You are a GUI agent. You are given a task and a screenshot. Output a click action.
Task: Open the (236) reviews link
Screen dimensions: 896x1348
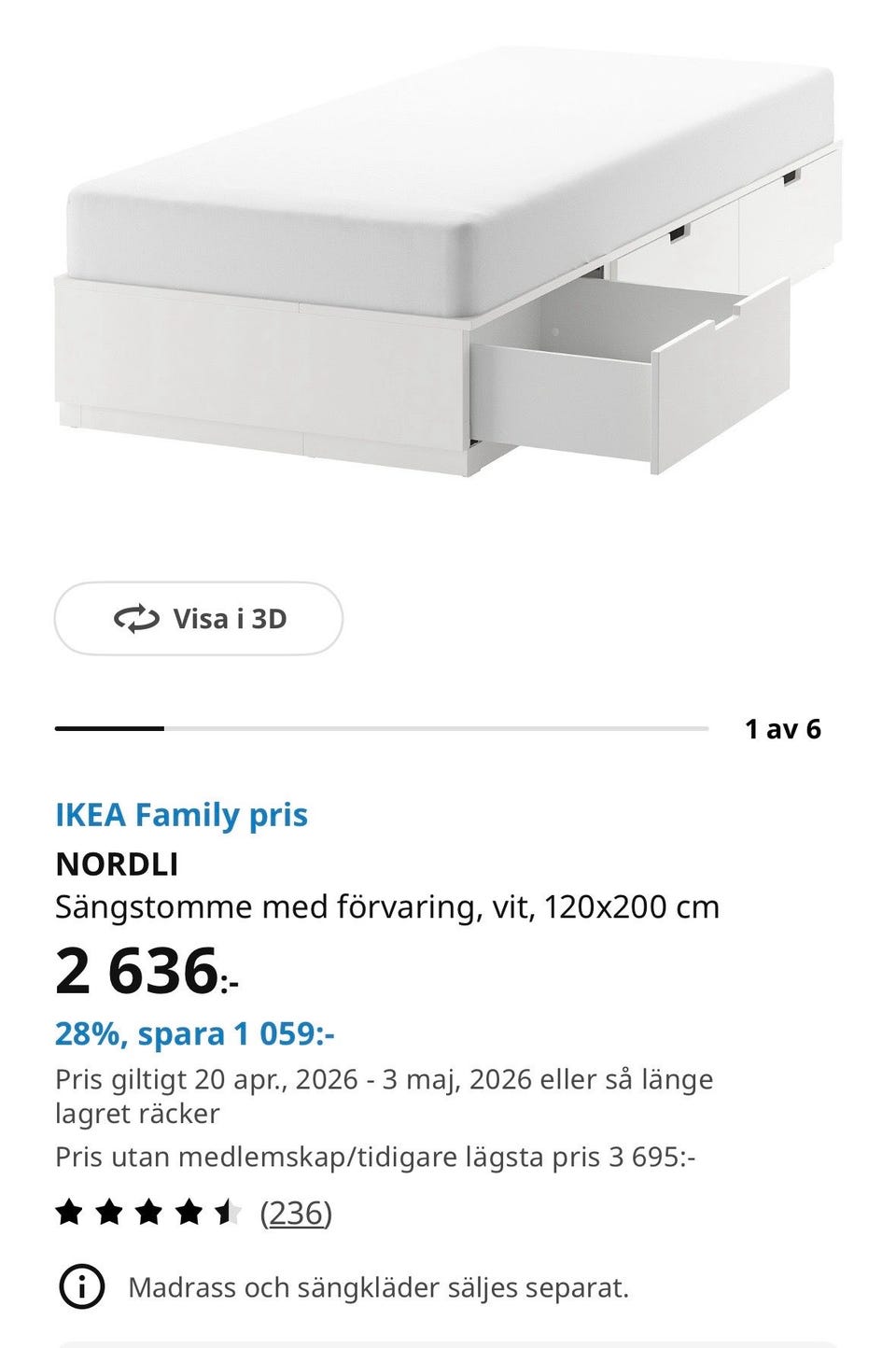pos(296,1214)
